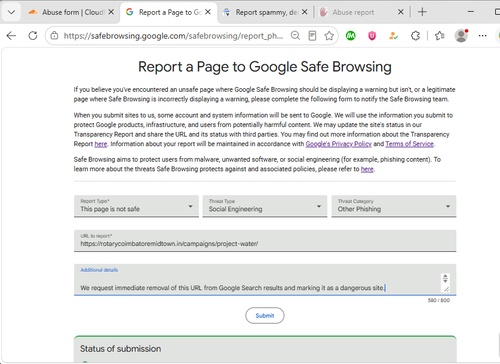
Task: Expand the Threat Category dropdown
Action: coord(394,206)
